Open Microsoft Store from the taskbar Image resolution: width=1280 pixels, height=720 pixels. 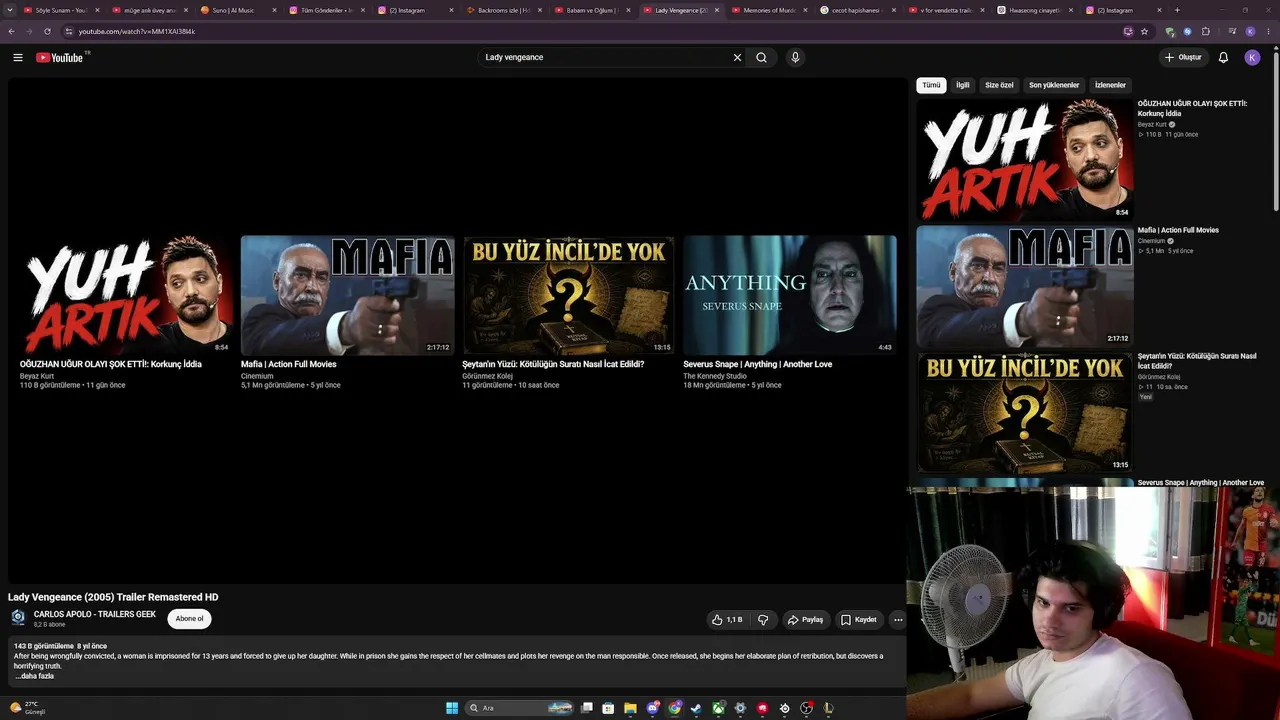[x=608, y=708]
